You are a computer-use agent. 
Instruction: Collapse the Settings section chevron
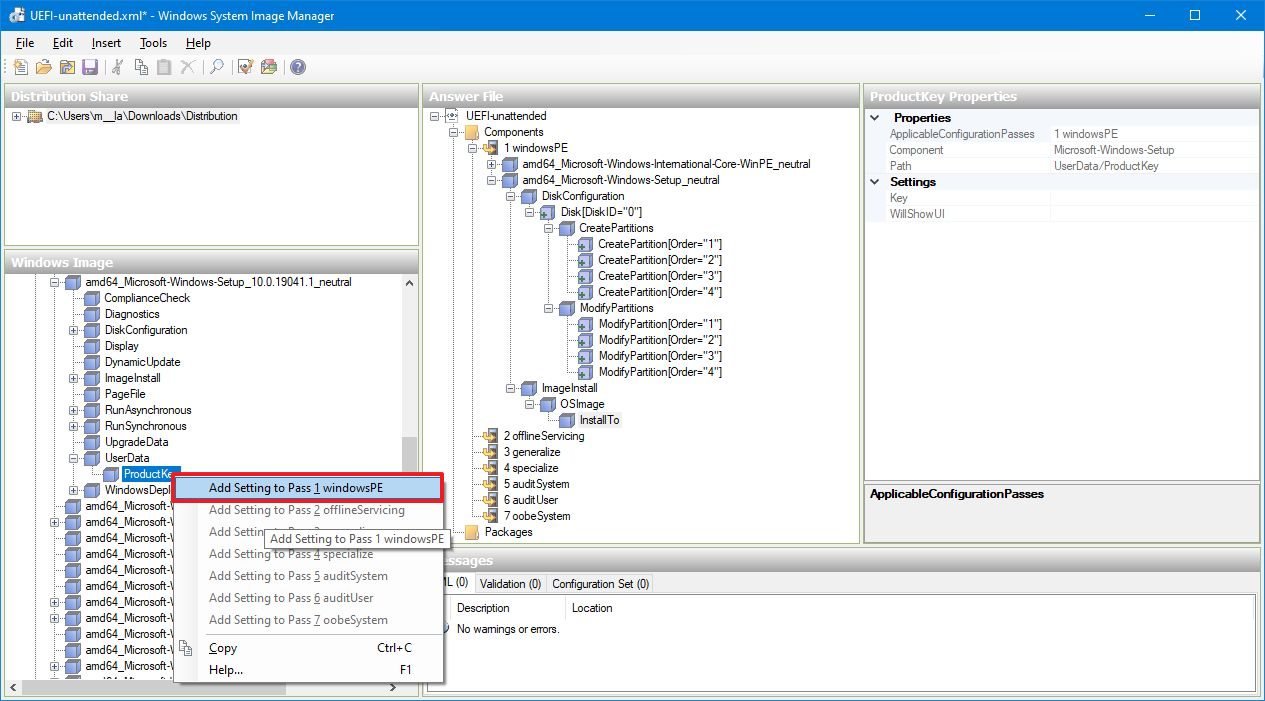[x=876, y=182]
